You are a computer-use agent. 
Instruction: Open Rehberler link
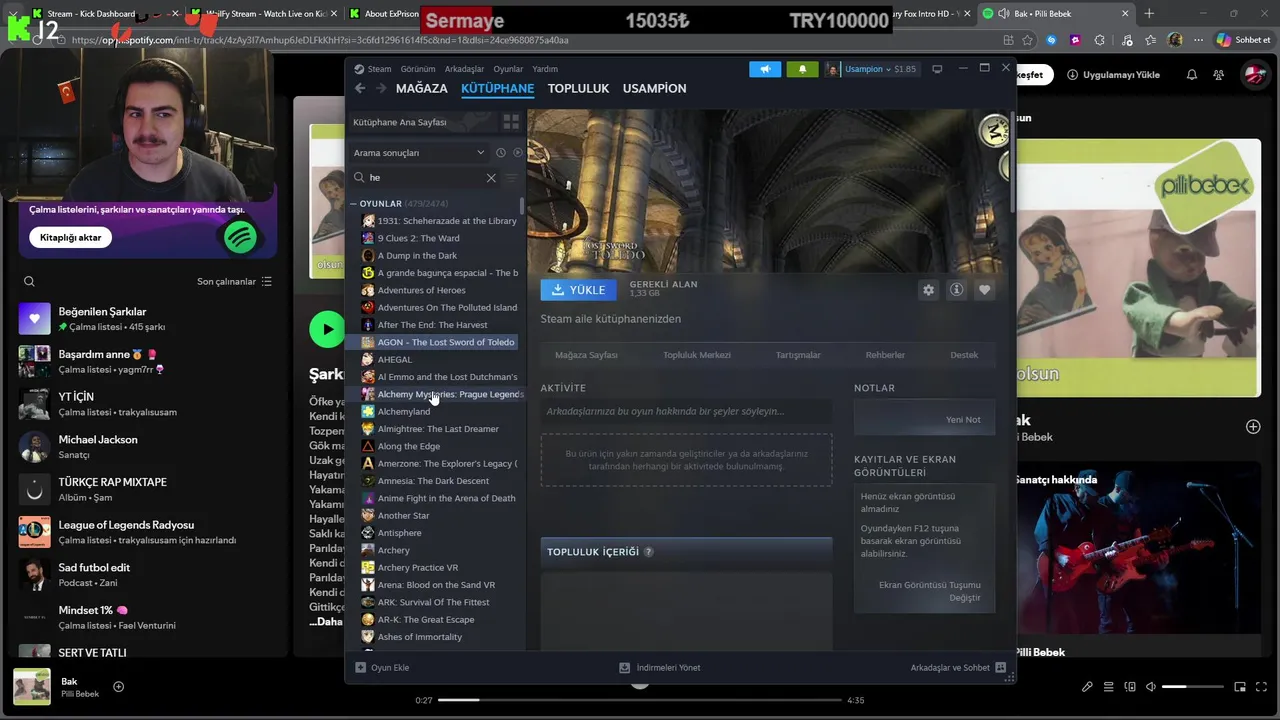(x=885, y=355)
